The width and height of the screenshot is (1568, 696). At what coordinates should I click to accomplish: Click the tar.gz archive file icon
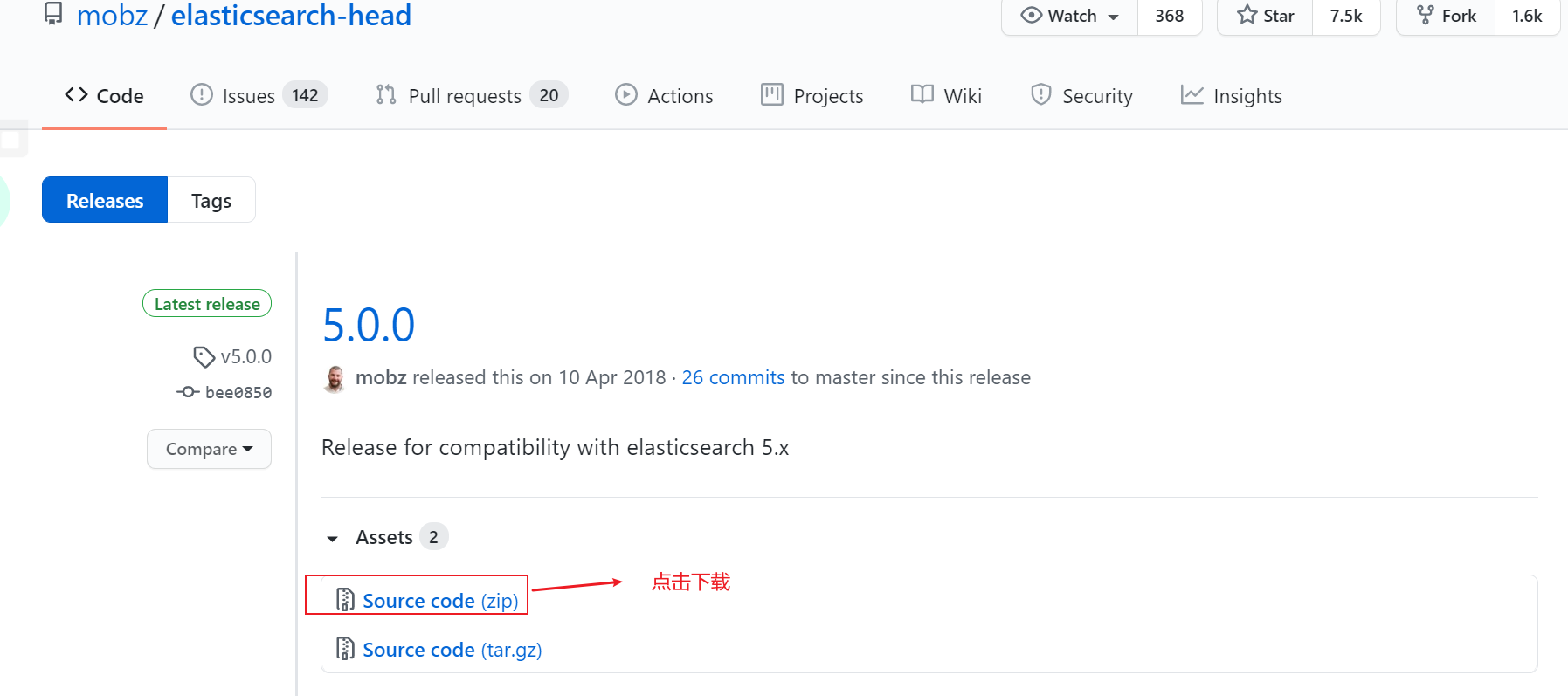coord(345,649)
